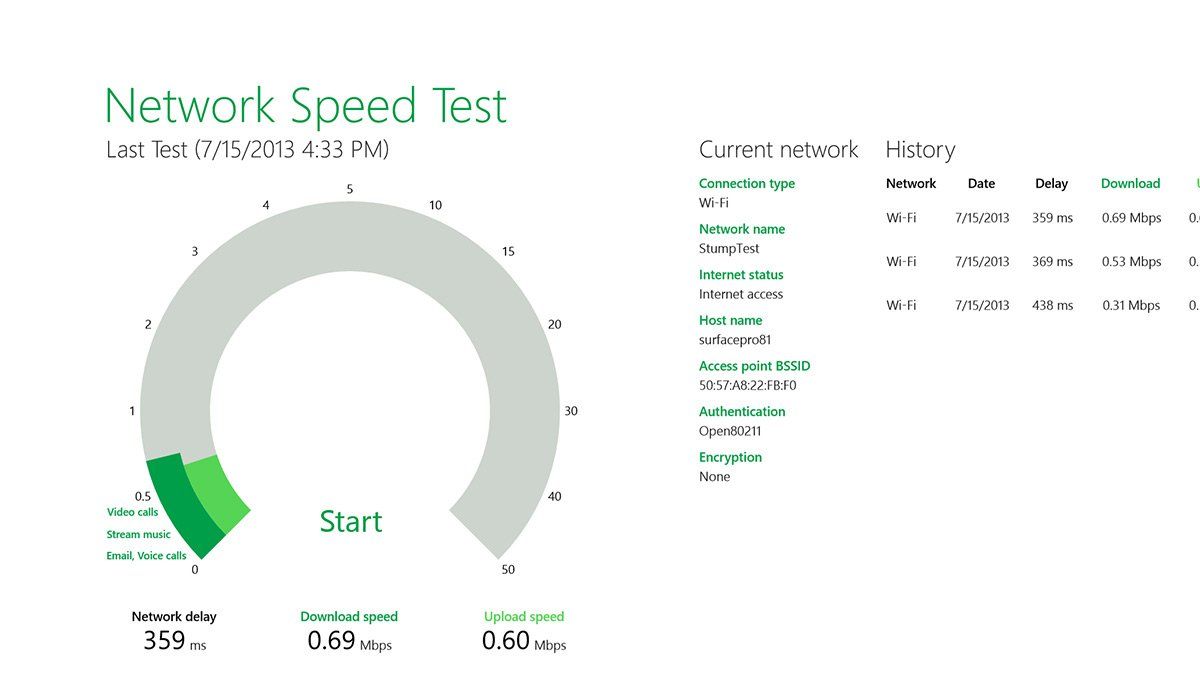Switch to the Current network section
Screen dimensions: 1200x675
778,149
